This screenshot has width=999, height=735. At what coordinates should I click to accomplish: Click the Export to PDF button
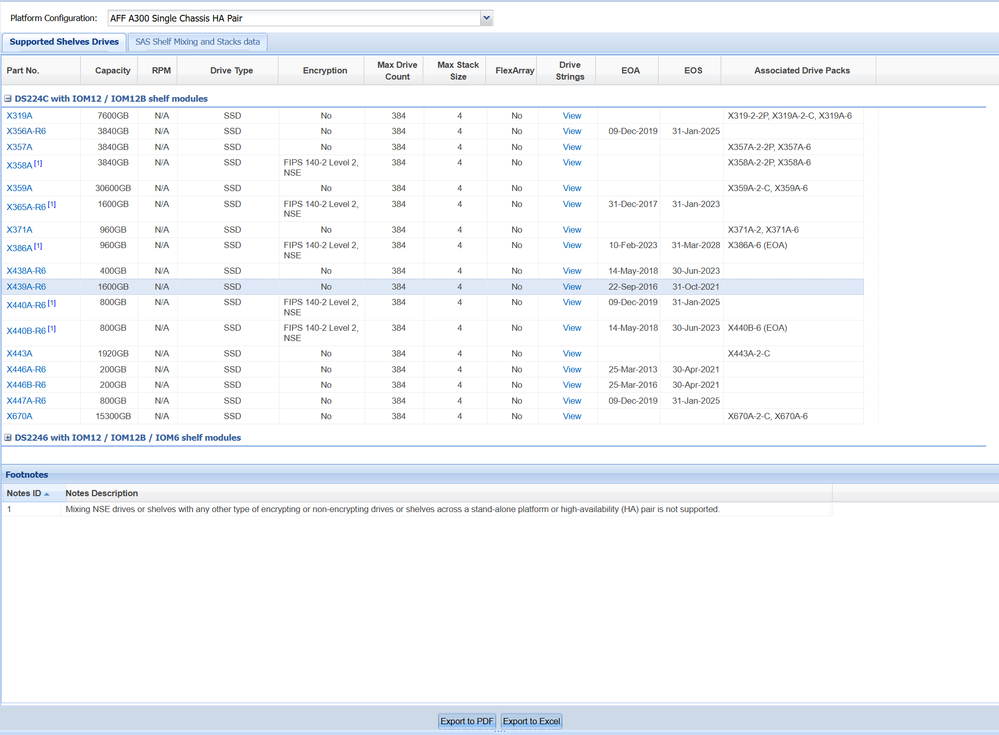(466, 721)
